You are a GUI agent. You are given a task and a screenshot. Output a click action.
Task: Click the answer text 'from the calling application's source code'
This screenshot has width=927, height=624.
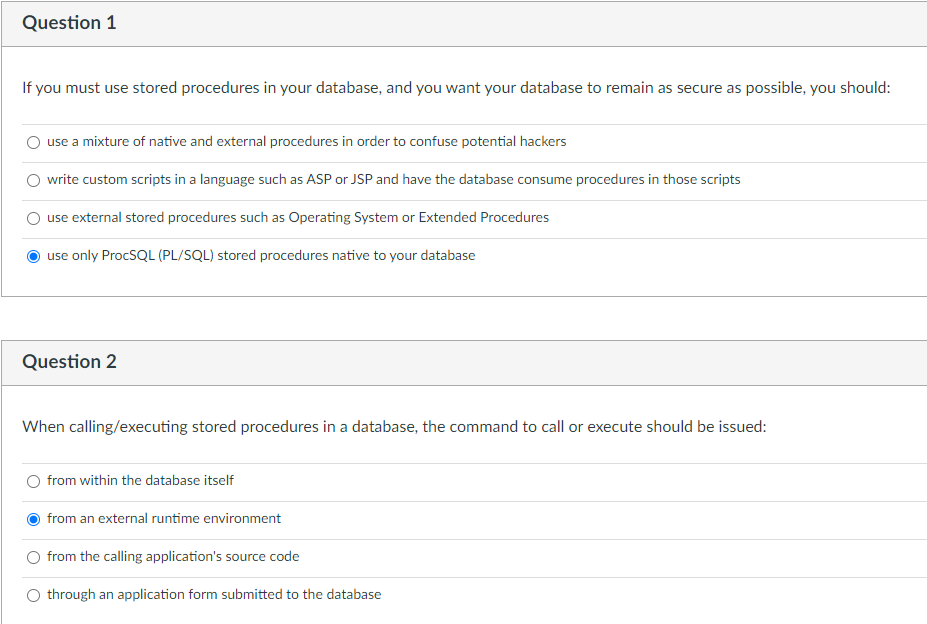(173, 556)
